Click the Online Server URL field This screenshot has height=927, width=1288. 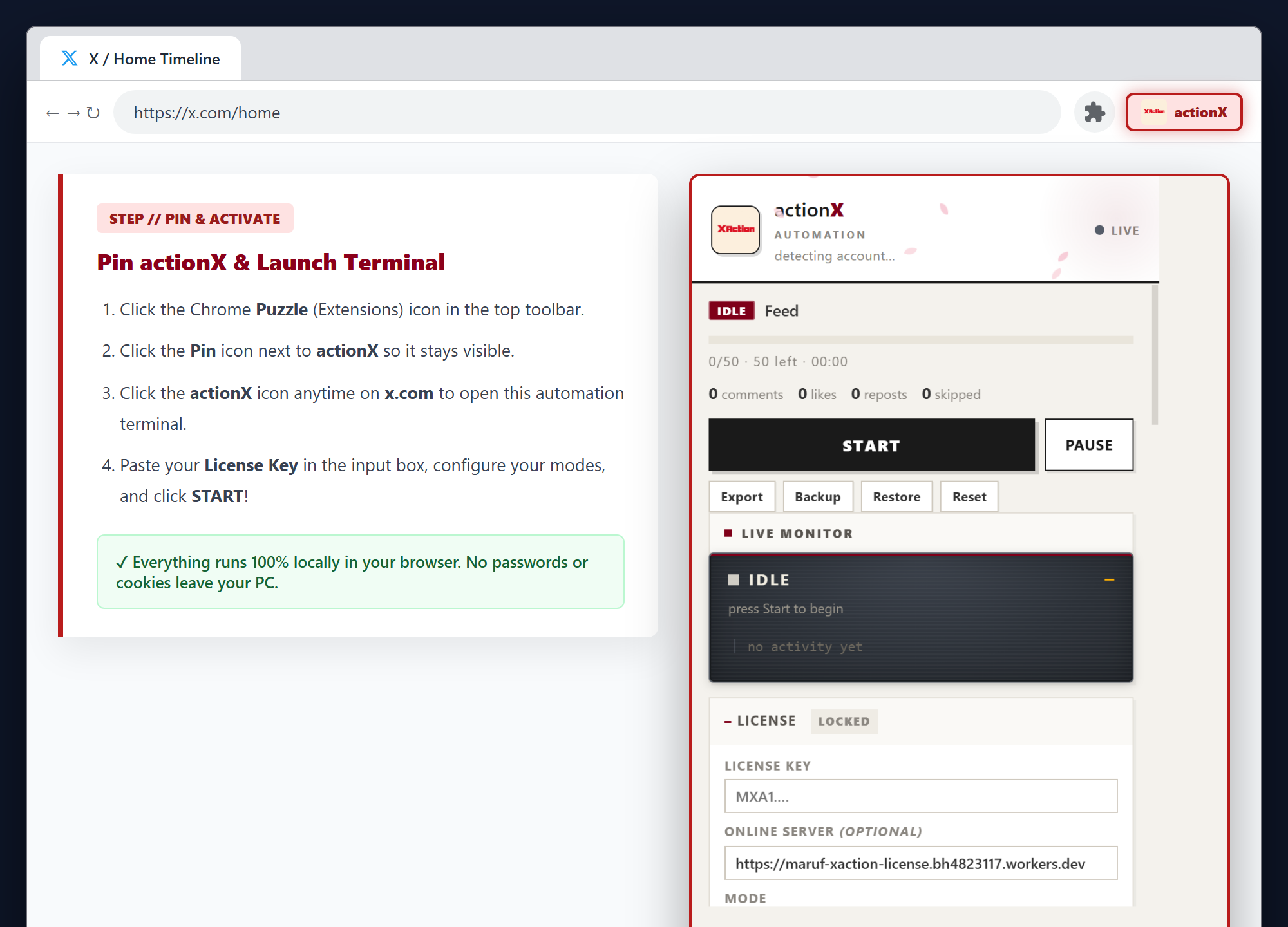click(x=921, y=863)
